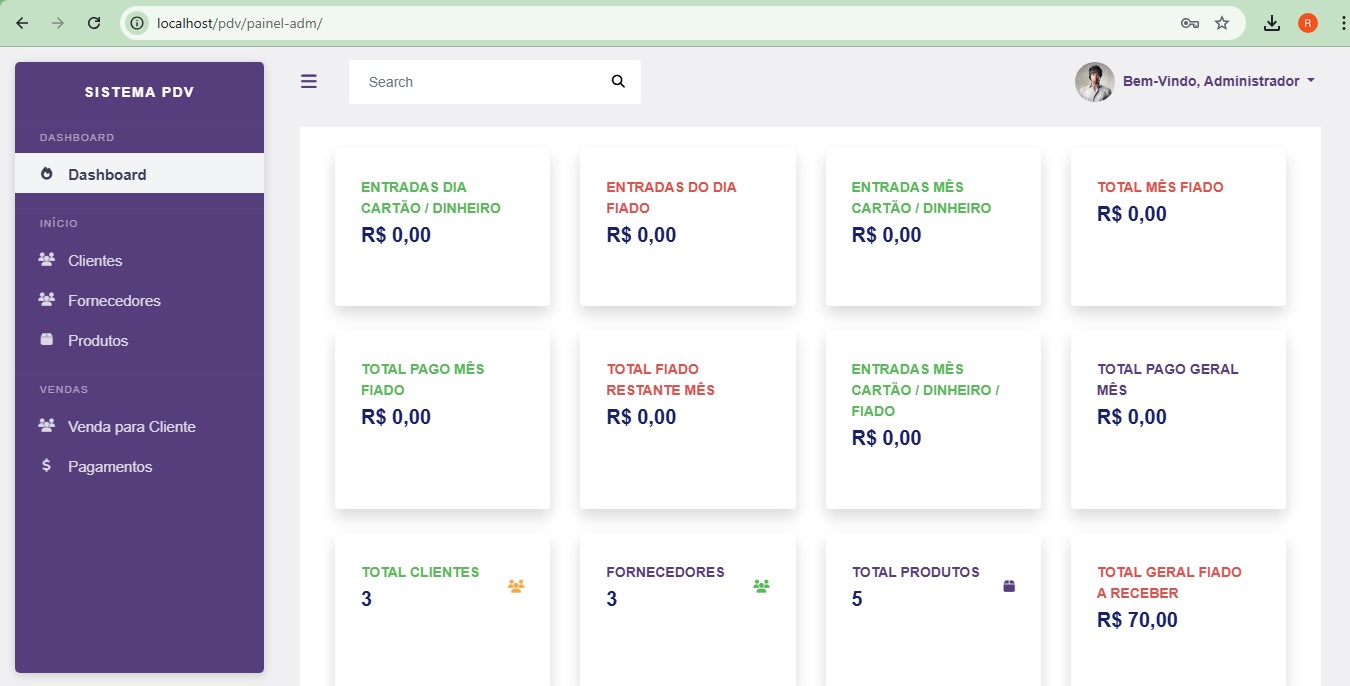Open Produtos via its briefcase icon
The width and height of the screenshot is (1350, 686).
point(46,340)
